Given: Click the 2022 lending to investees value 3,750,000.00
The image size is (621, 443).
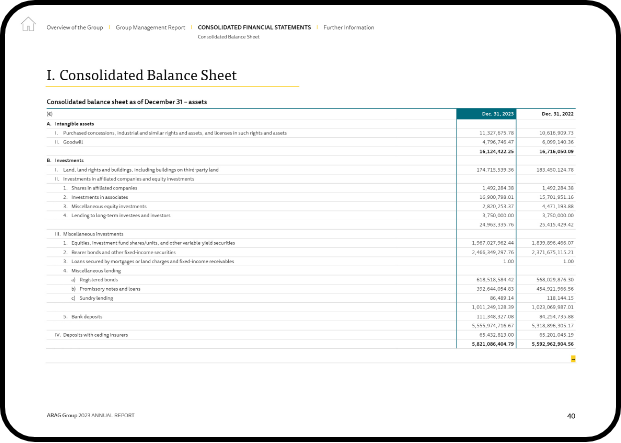Looking at the screenshot, I should (x=558, y=215).
